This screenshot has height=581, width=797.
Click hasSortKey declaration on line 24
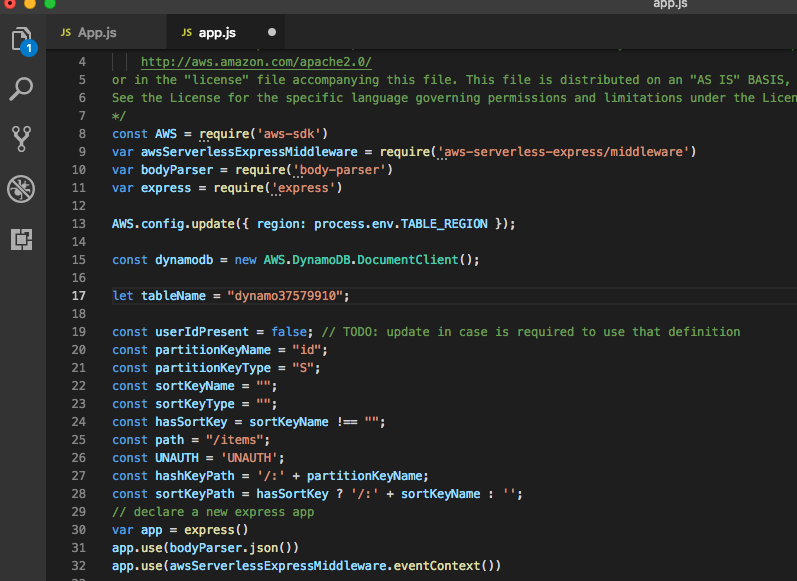191,422
